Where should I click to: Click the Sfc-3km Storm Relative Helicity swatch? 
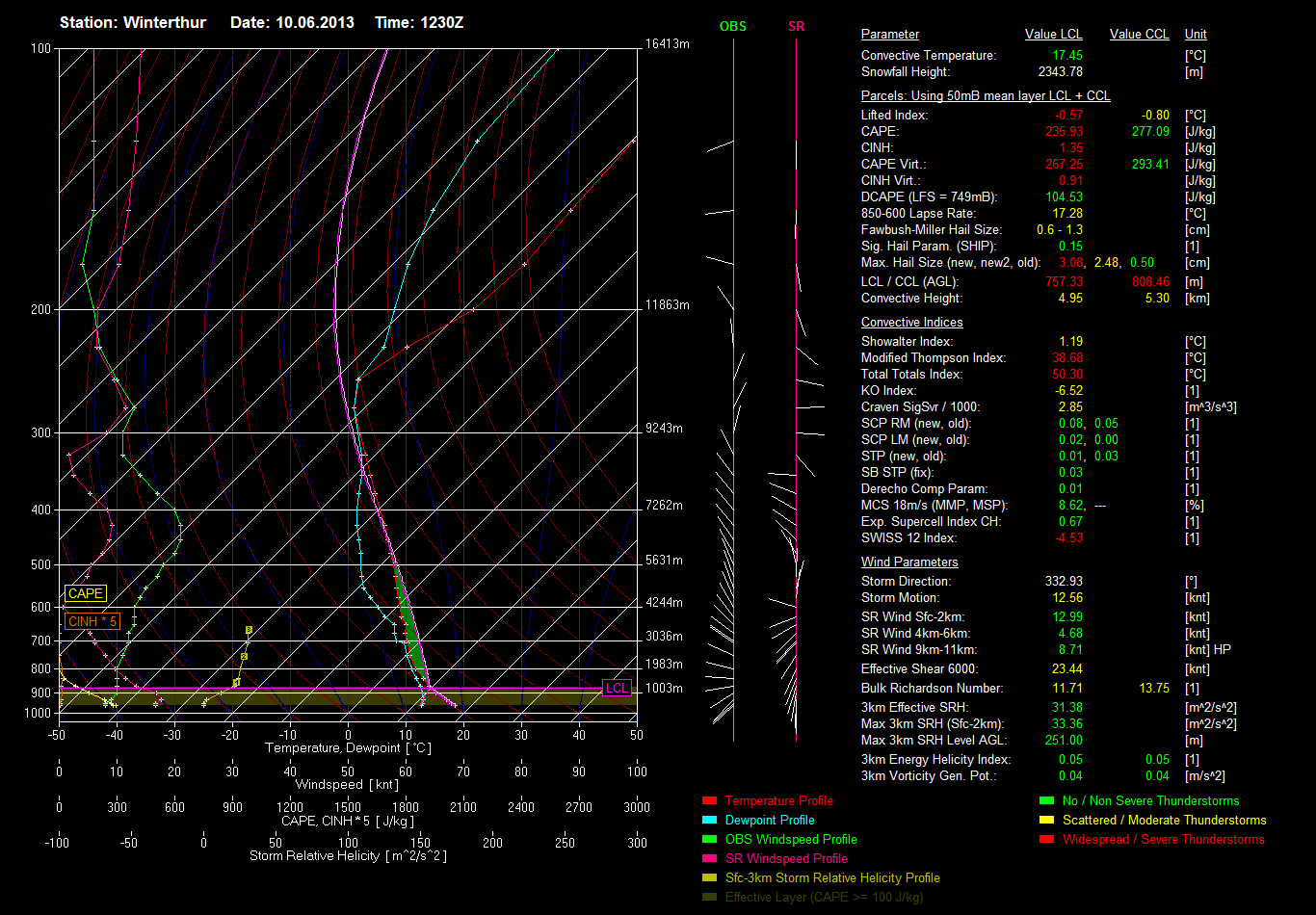click(710, 878)
